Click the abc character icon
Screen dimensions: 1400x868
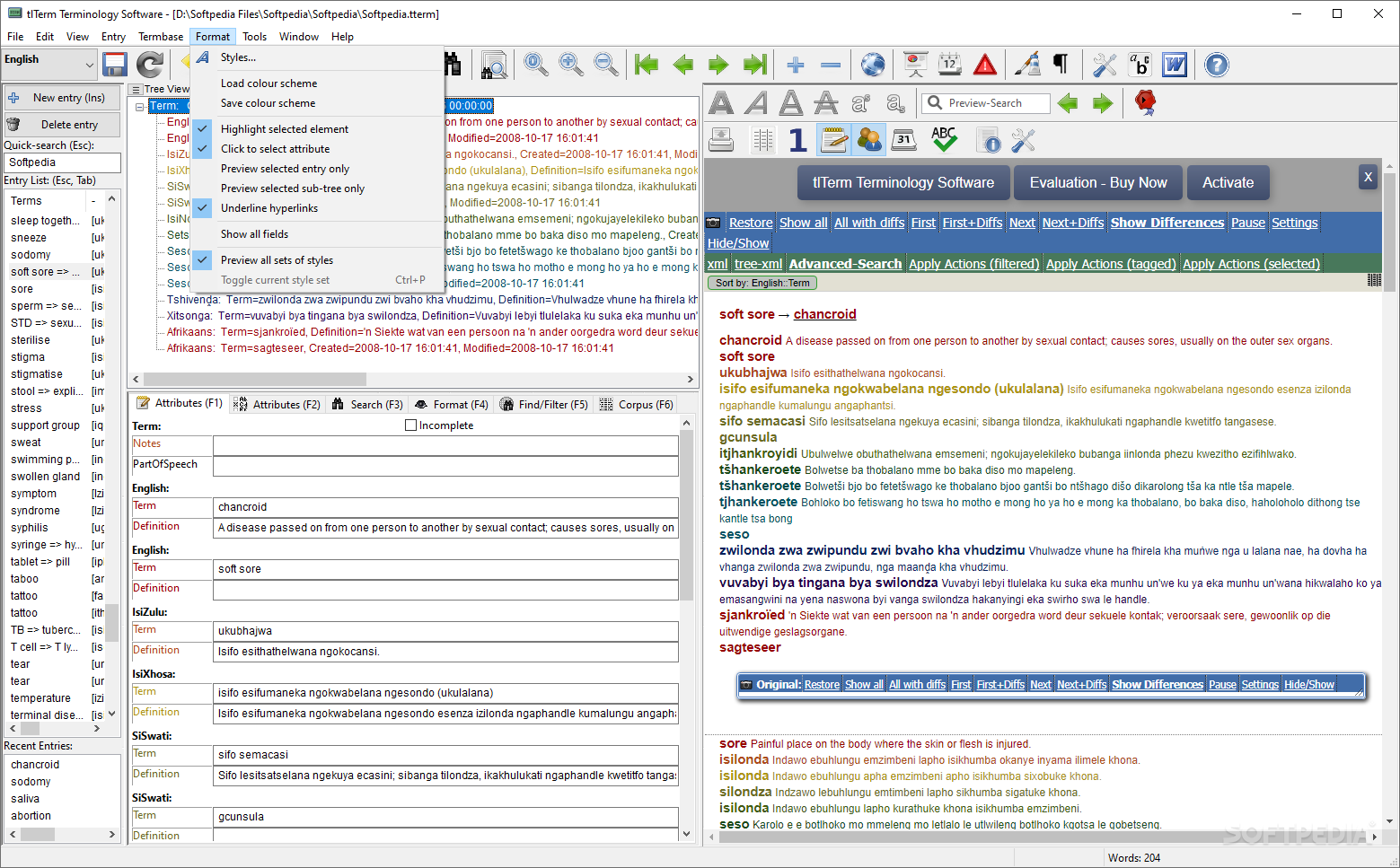pyautogui.click(x=1140, y=65)
